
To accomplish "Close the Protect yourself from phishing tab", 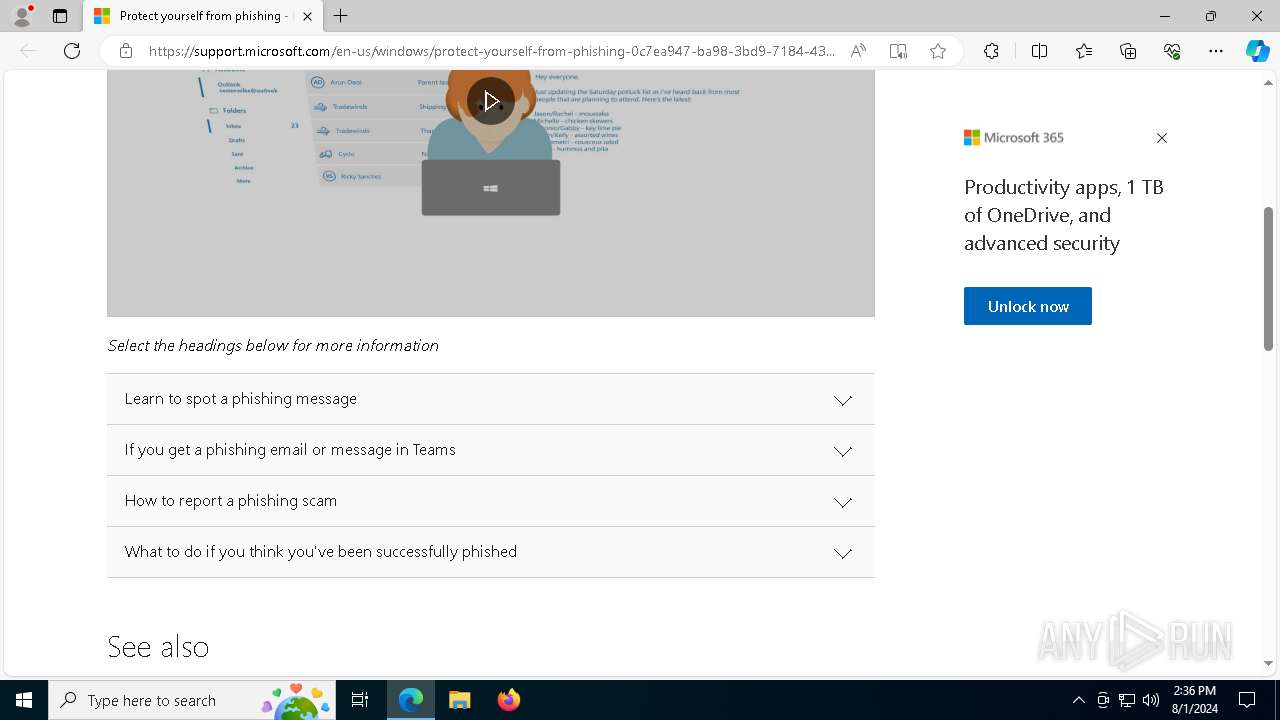I will [308, 16].
